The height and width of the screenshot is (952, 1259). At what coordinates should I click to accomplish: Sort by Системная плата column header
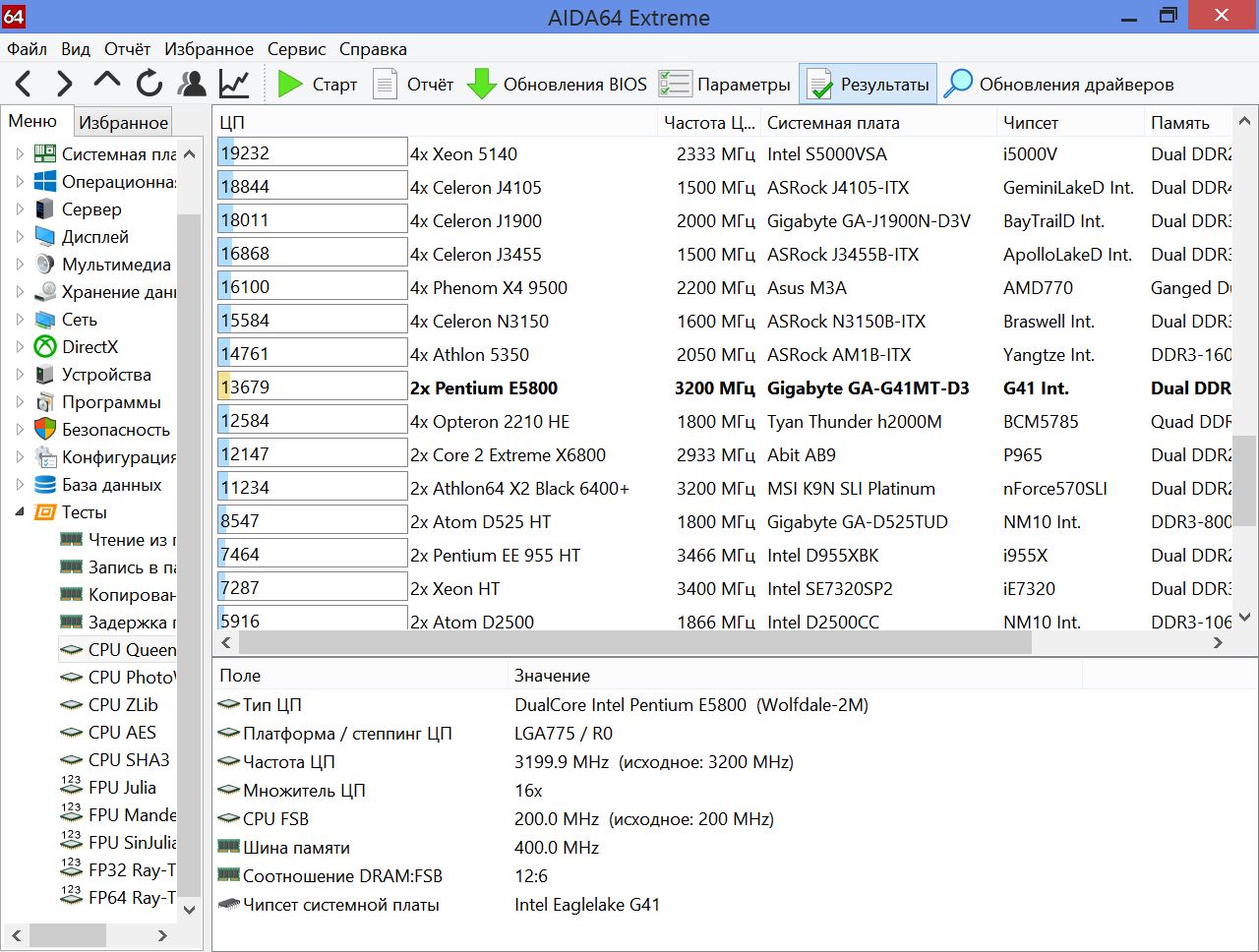pyautogui.click(x=878, y=123)
